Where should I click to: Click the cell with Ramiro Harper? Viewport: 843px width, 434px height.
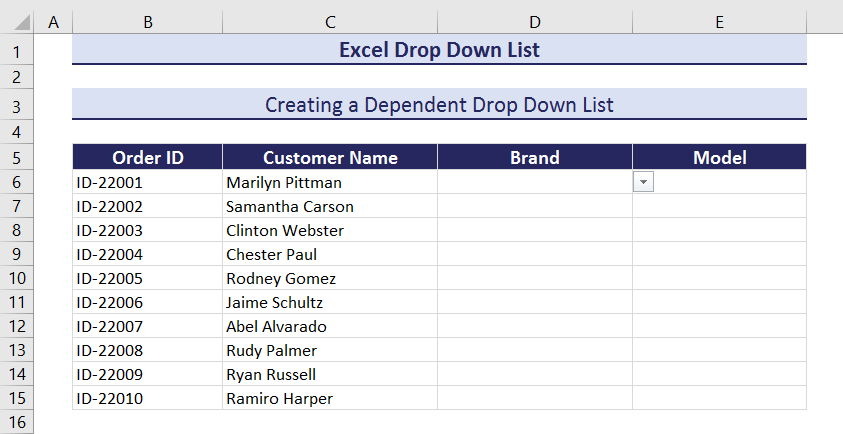coord(329,398)
